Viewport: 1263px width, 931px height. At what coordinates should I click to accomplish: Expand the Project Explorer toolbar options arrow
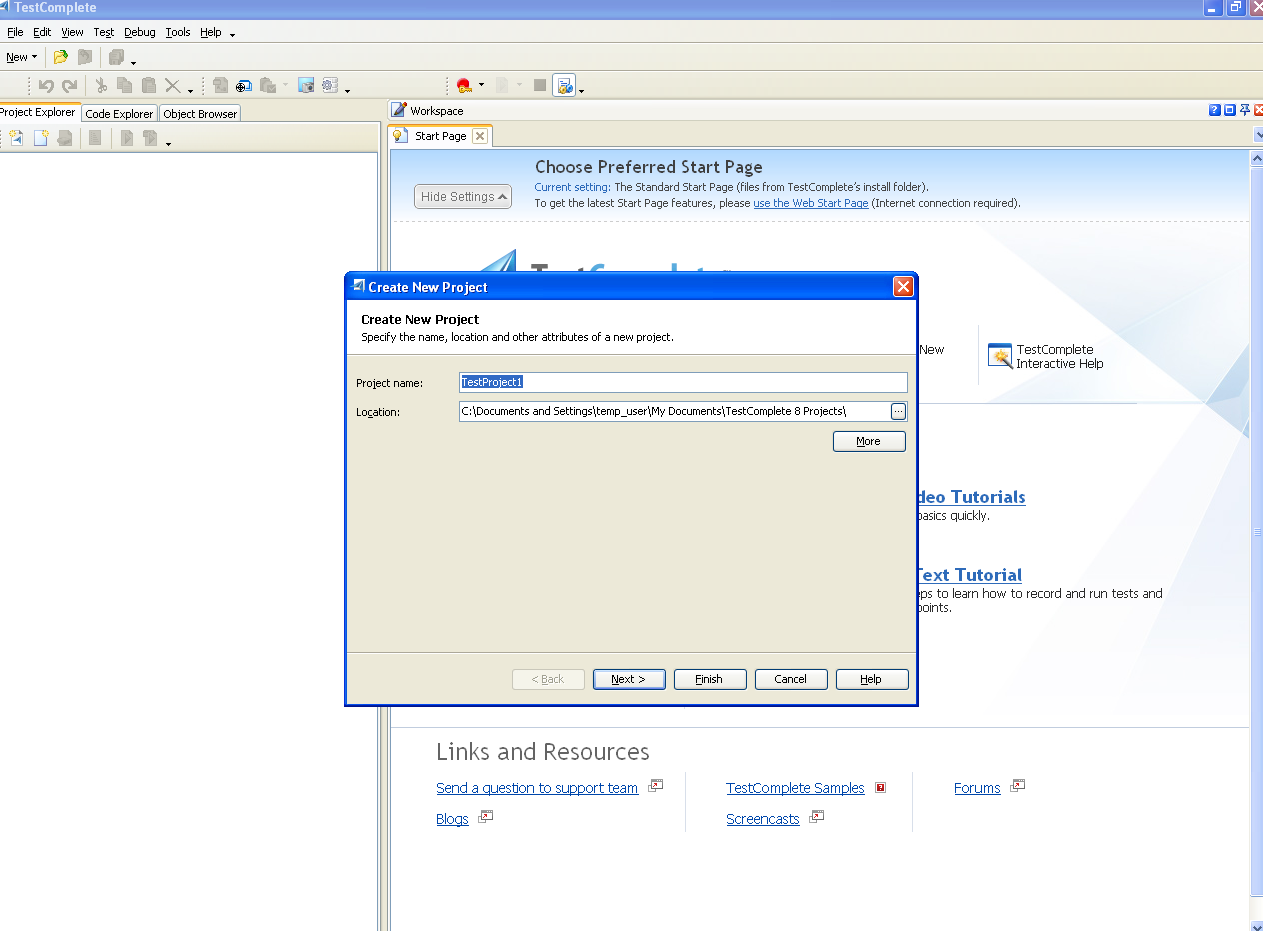click(168, 143)
